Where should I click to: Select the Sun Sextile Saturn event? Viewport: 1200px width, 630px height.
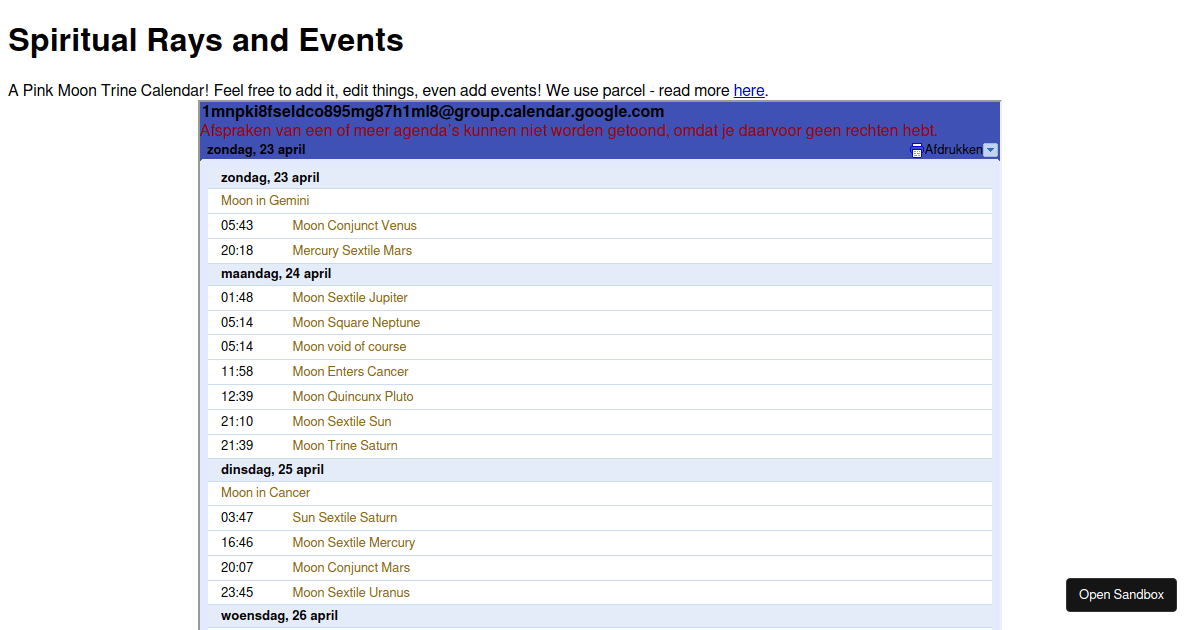tap(344, 517)
